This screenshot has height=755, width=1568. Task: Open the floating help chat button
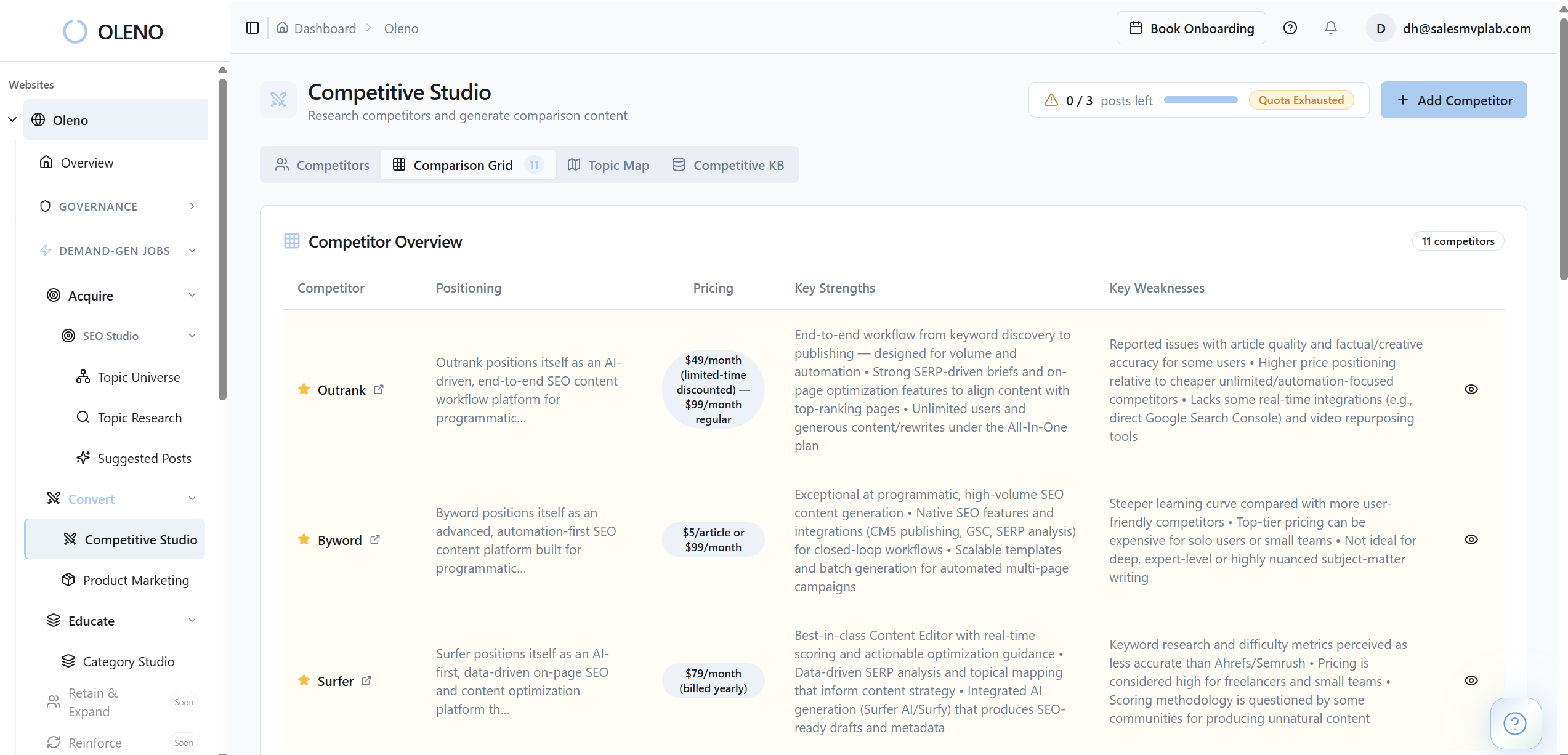tap(1515, 723)
